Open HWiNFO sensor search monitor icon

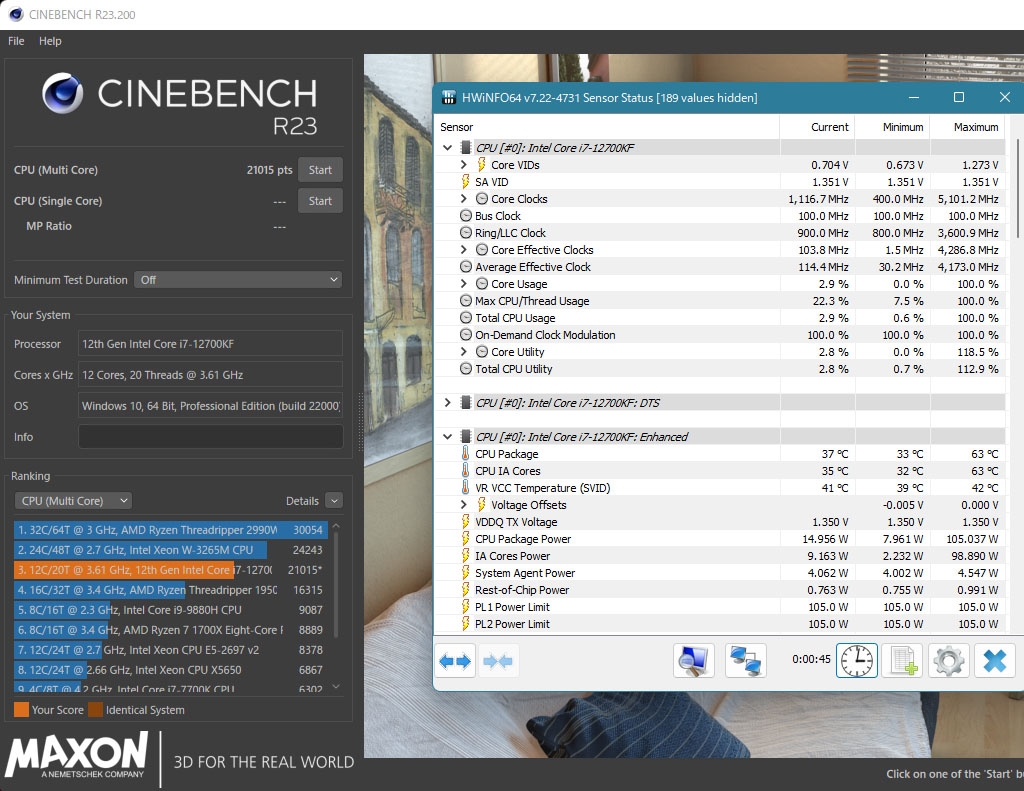click(x=694, y=660)
